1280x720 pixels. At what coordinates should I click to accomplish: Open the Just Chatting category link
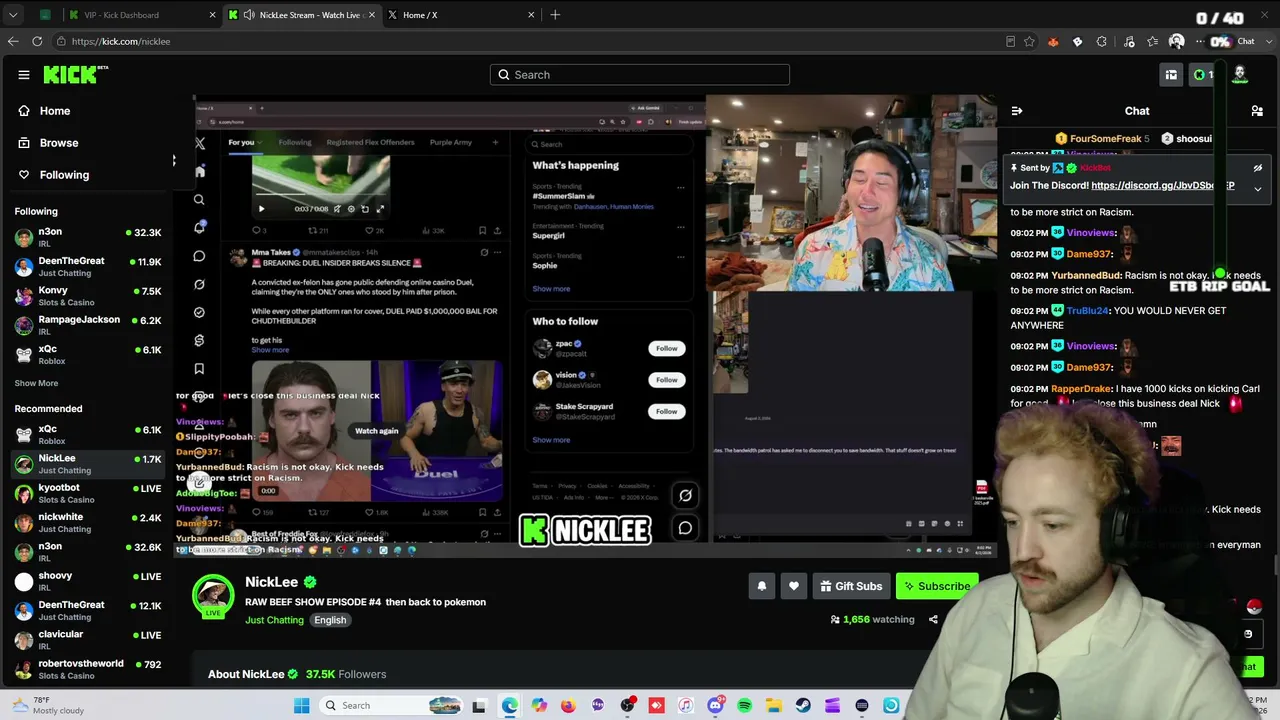click(x=274, y=620)
